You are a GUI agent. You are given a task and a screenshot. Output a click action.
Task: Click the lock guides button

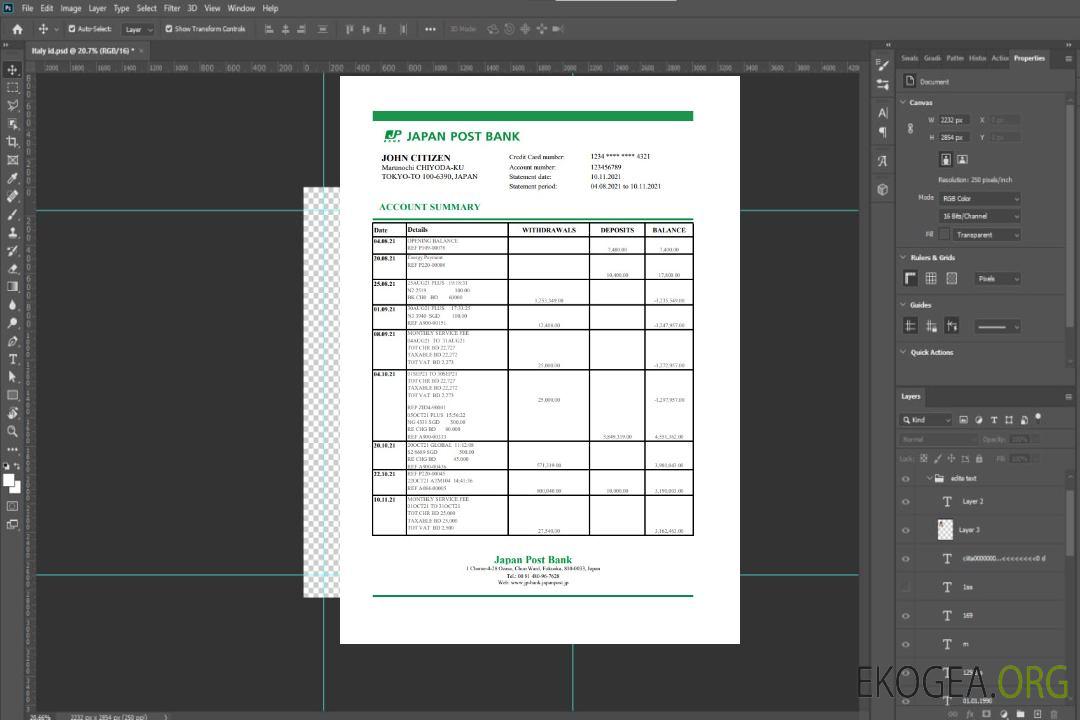coord(931,327)
